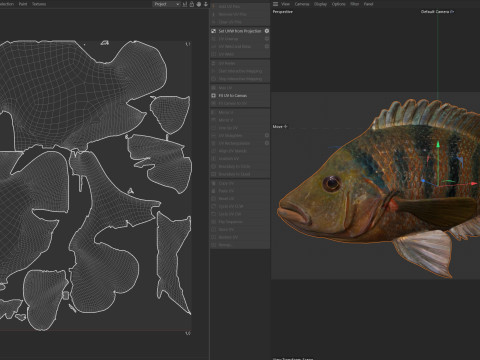Choose Fit Canvas to UV
This screenshot has height=360, width=480.
pyautogui.click(x=240, y=103)
